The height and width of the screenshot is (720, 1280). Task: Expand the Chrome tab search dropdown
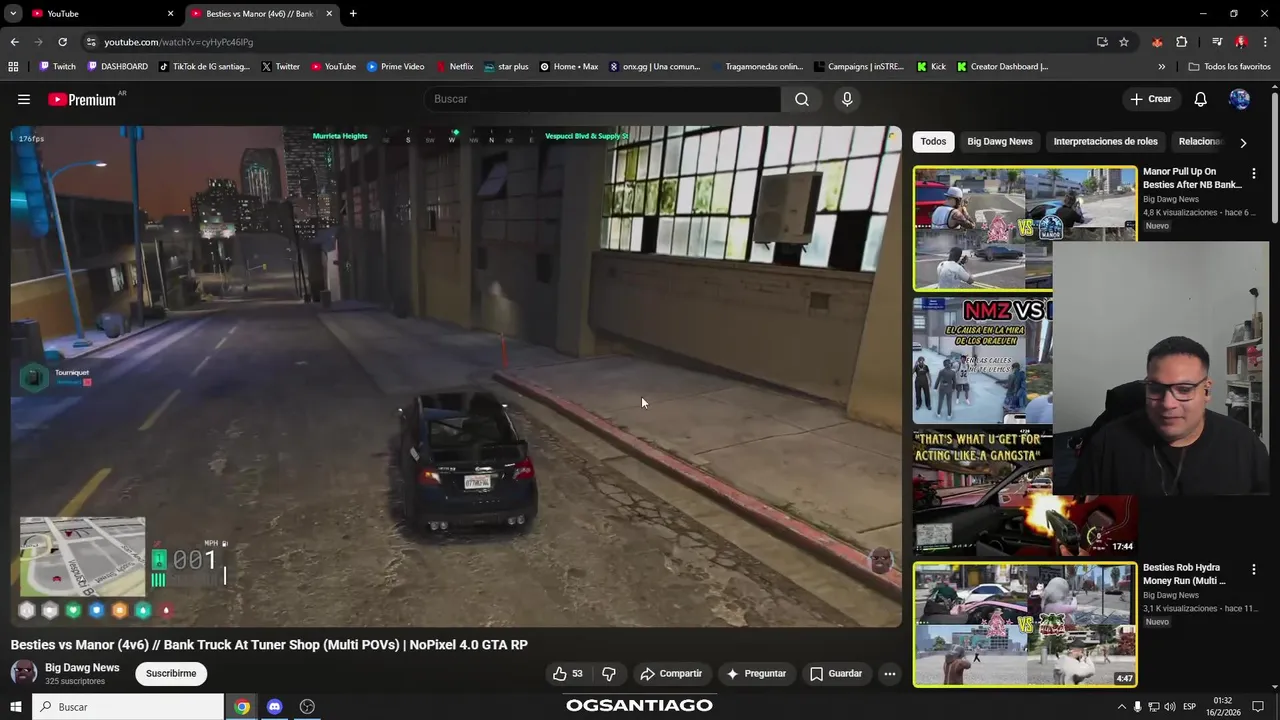pos(13,14)
